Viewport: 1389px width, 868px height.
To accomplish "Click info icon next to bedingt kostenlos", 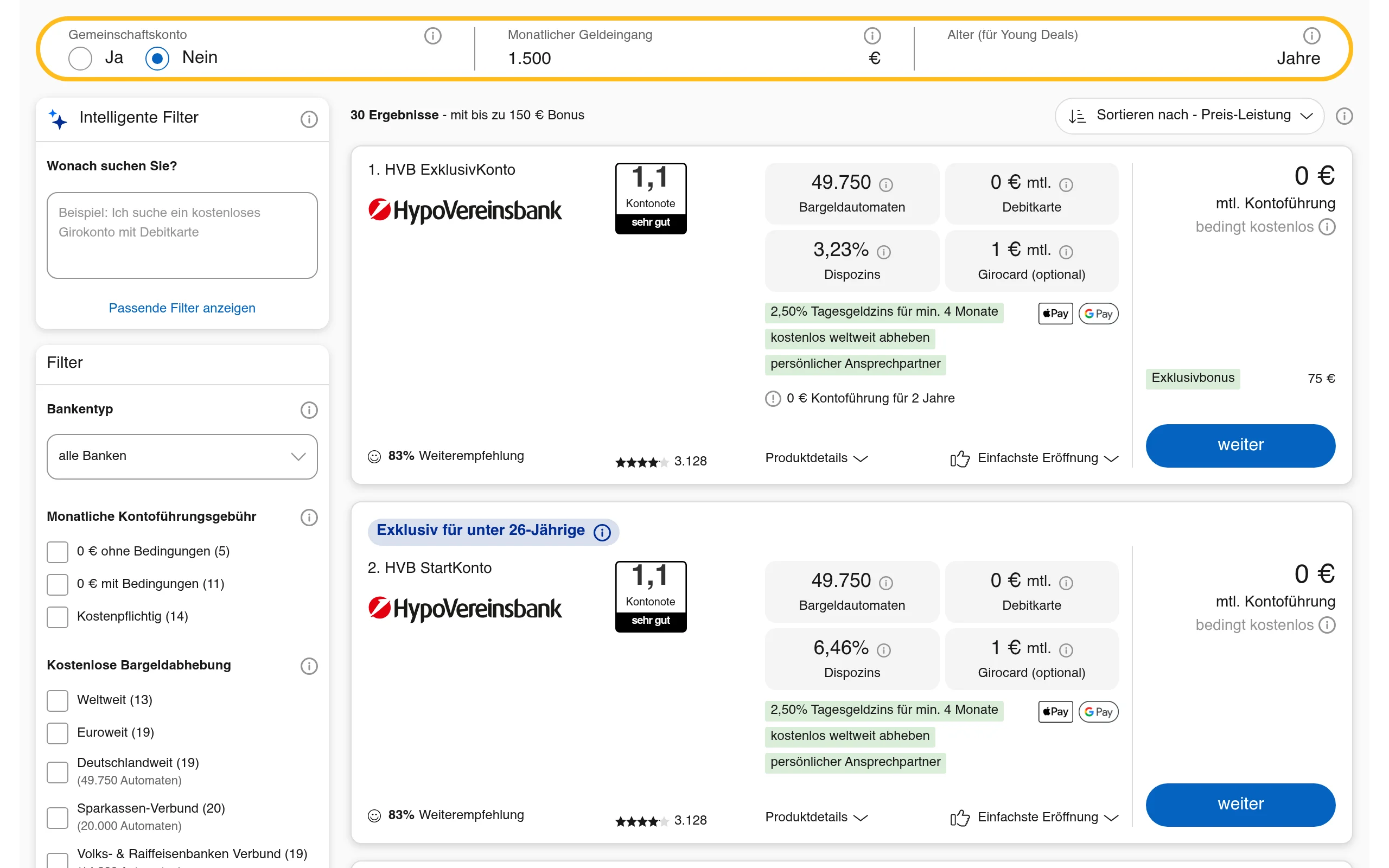I will [x=1327, y=227].
